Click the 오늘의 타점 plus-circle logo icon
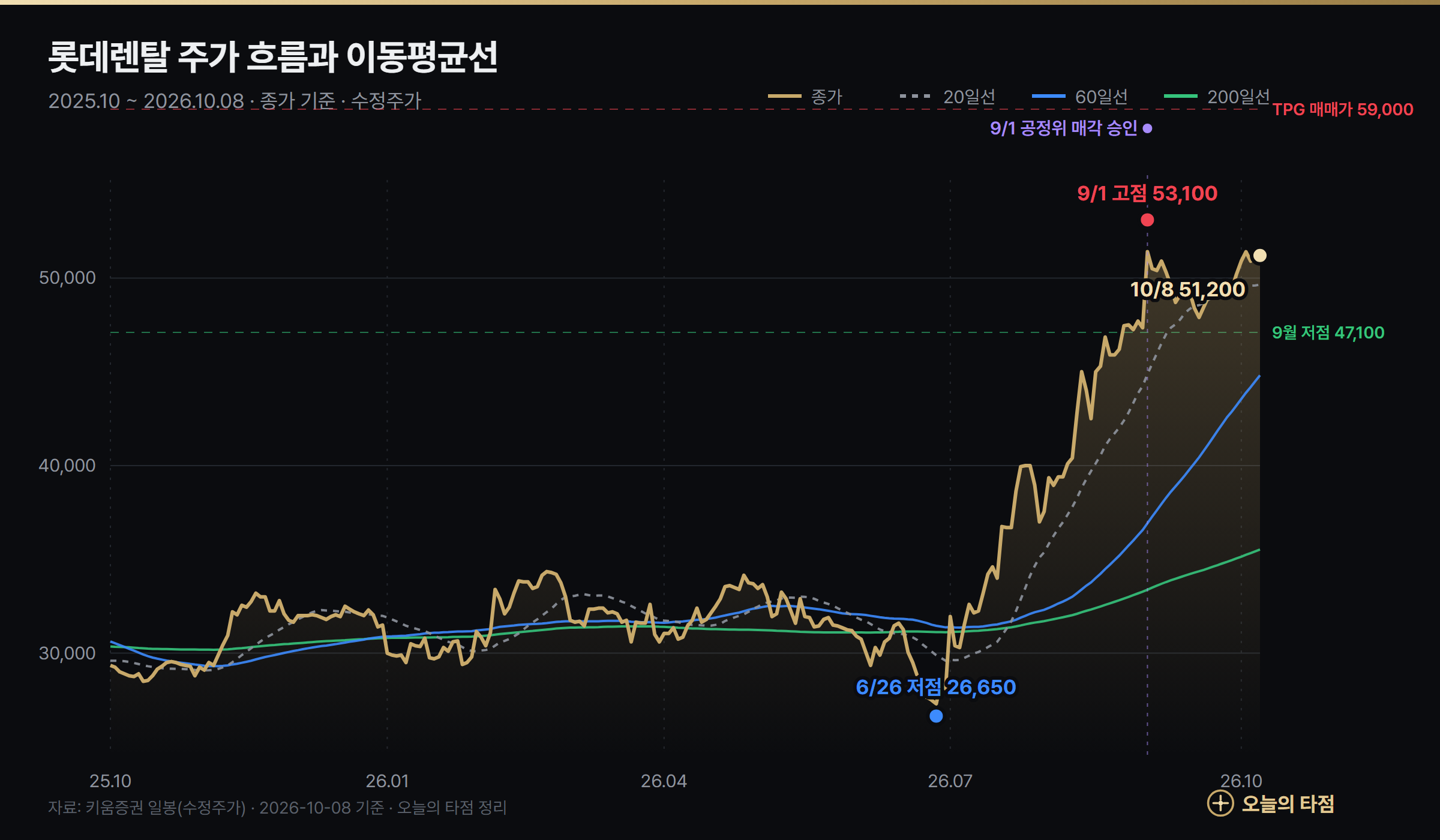Image resolution: width=1440 pixels, height=840 pixels. pos(1220,803)
